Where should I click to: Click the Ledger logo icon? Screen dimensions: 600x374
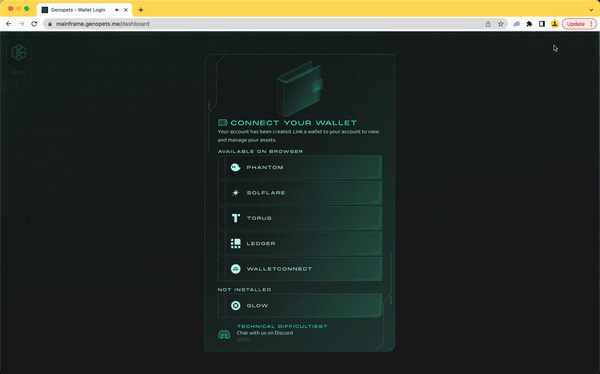(236, 243)
